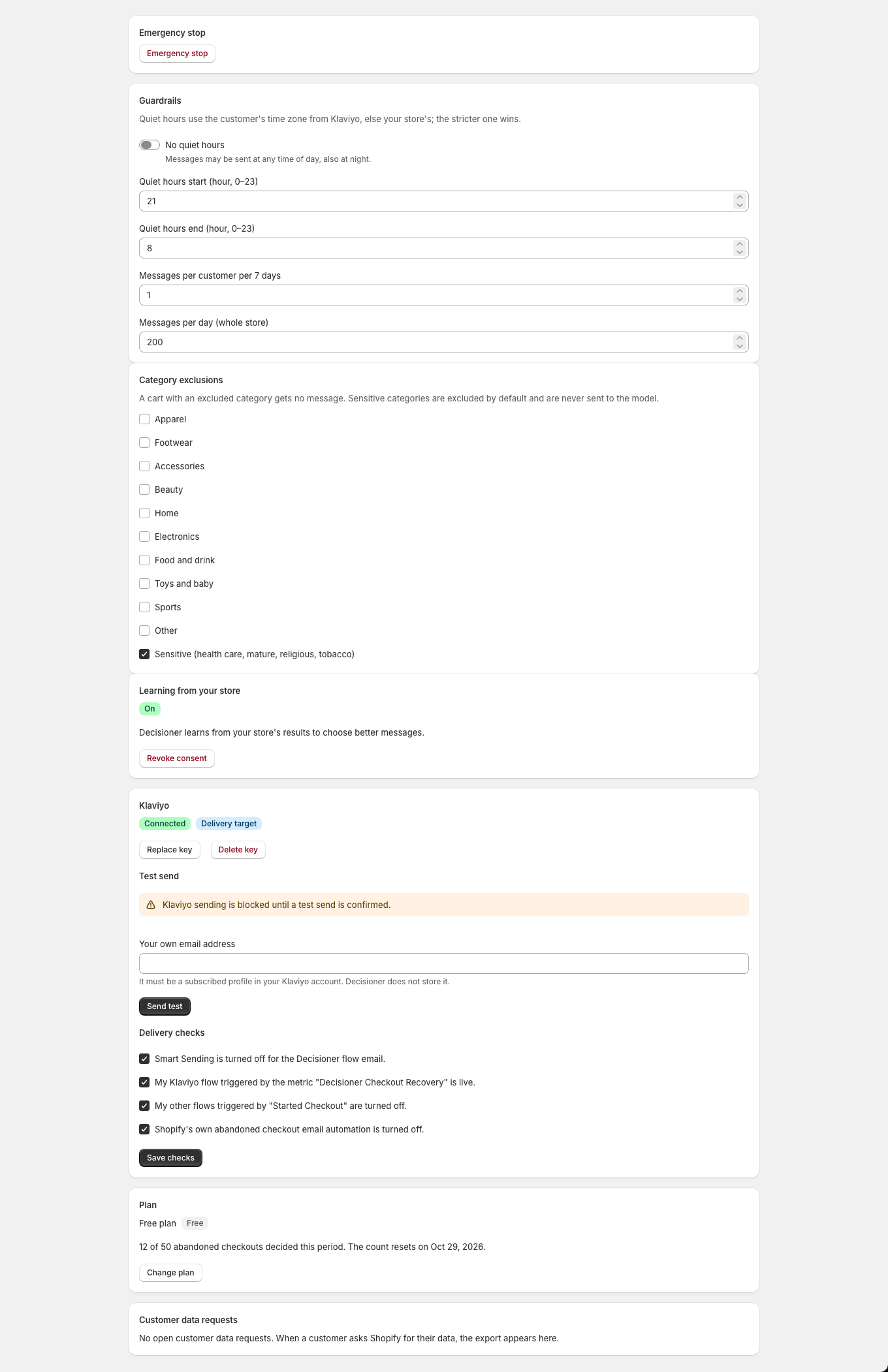Select the Toys and baby checkbox
The width and height of the screenshot is (888, 1372).
point(144,584)
